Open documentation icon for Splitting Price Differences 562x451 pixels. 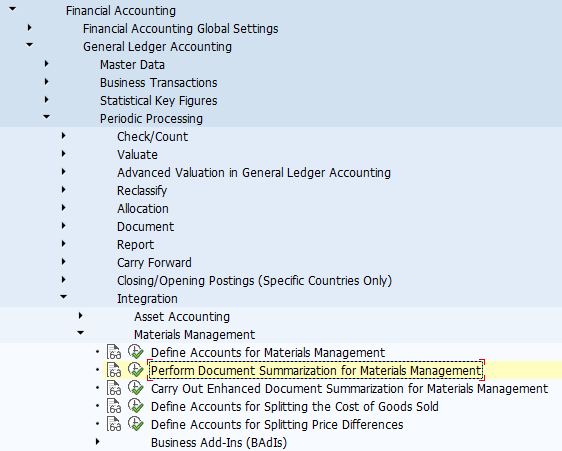114,424
